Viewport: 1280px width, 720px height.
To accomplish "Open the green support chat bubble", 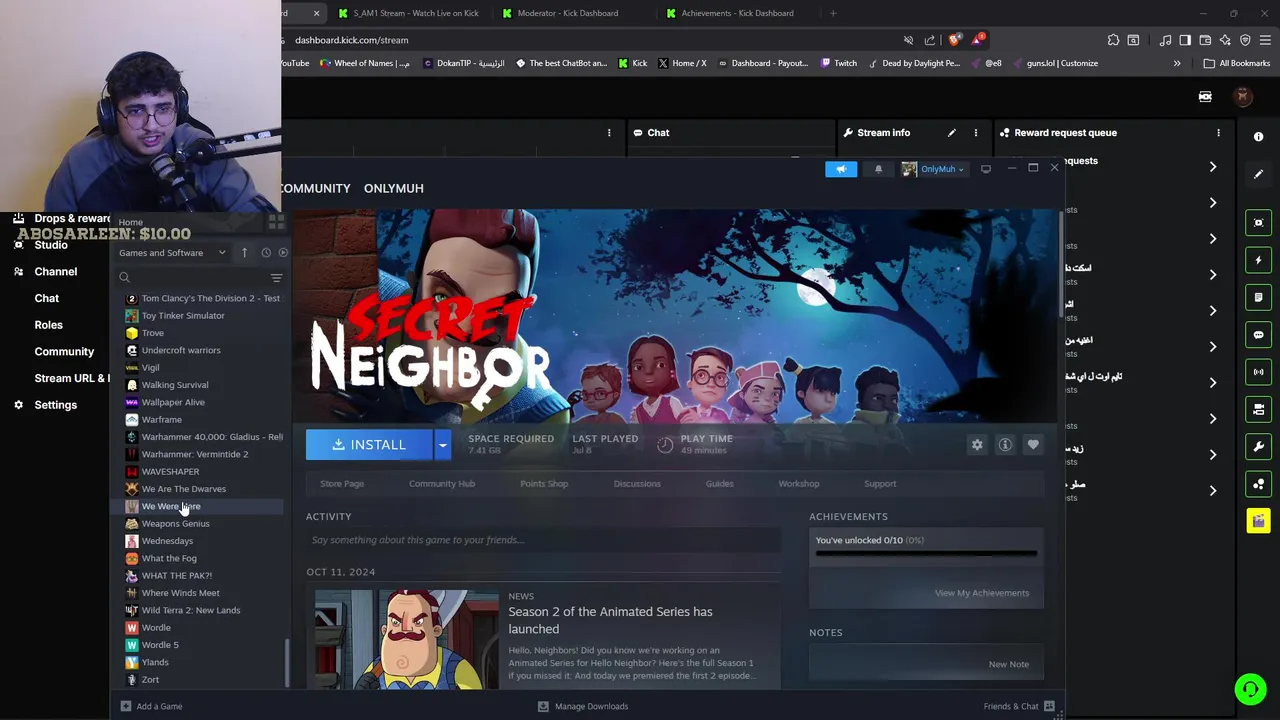I will tap(1250, 689).
